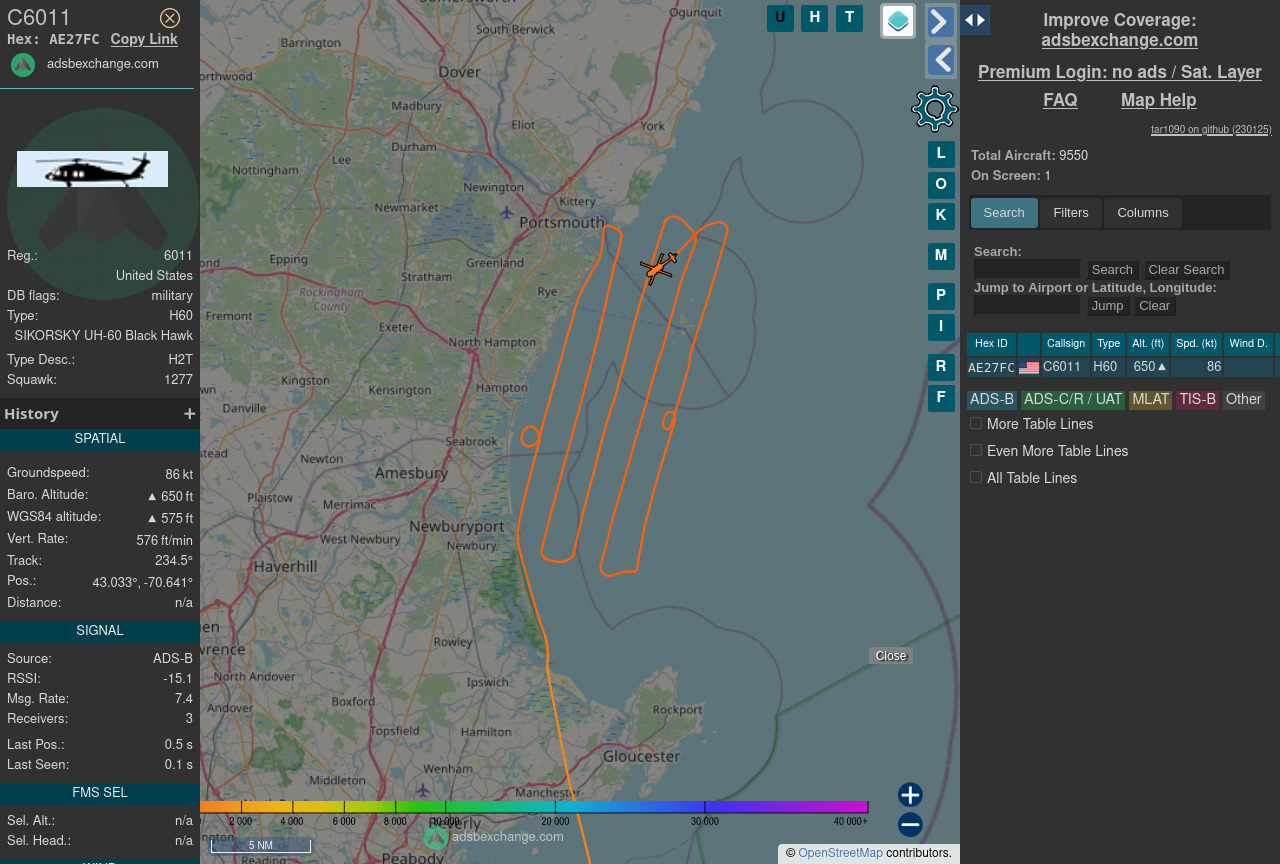Screen dimensions: 1280x864
Task: Sort by Callsign column header
Action: coord(1065,344)
